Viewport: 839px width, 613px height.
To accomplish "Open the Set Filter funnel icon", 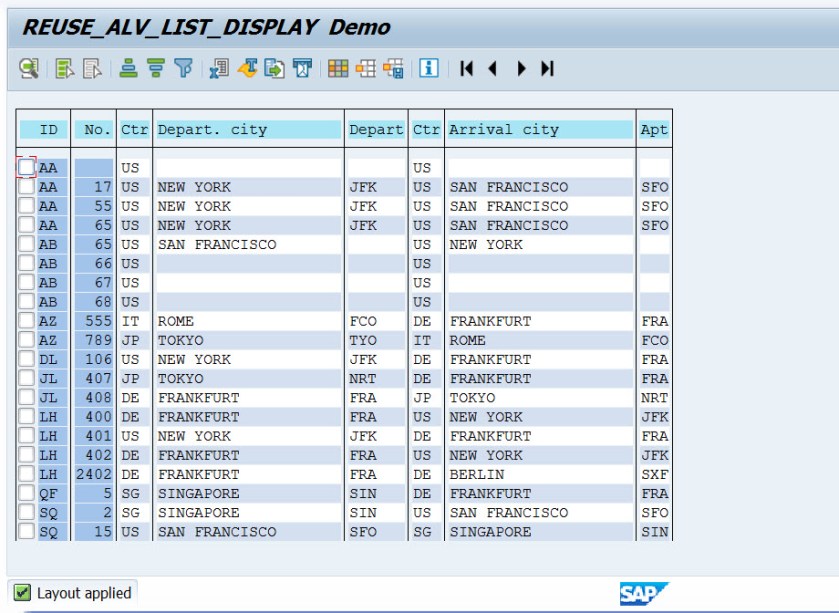I will 183,68.
